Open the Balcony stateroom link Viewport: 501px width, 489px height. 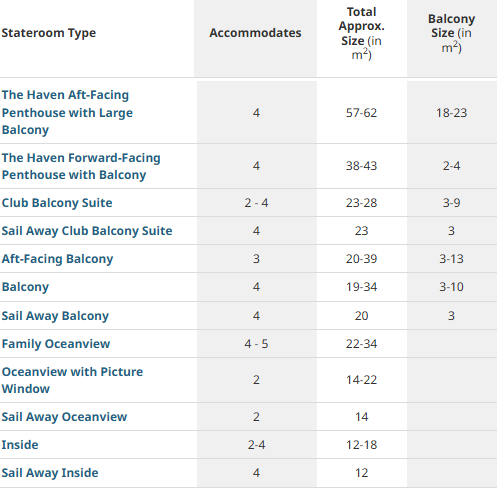[25, 287]
